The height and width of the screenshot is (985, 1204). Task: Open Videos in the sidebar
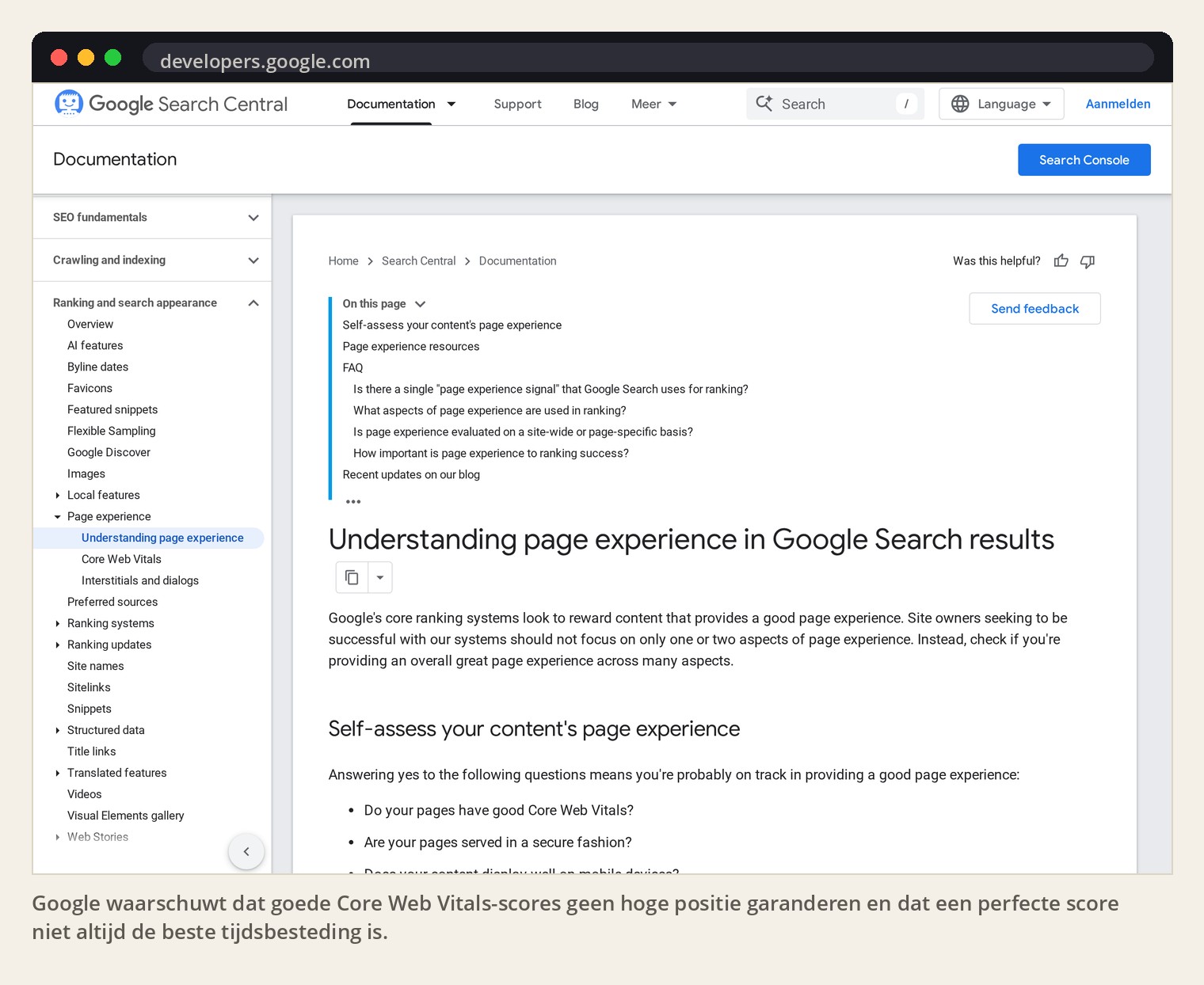click(85, 794)
